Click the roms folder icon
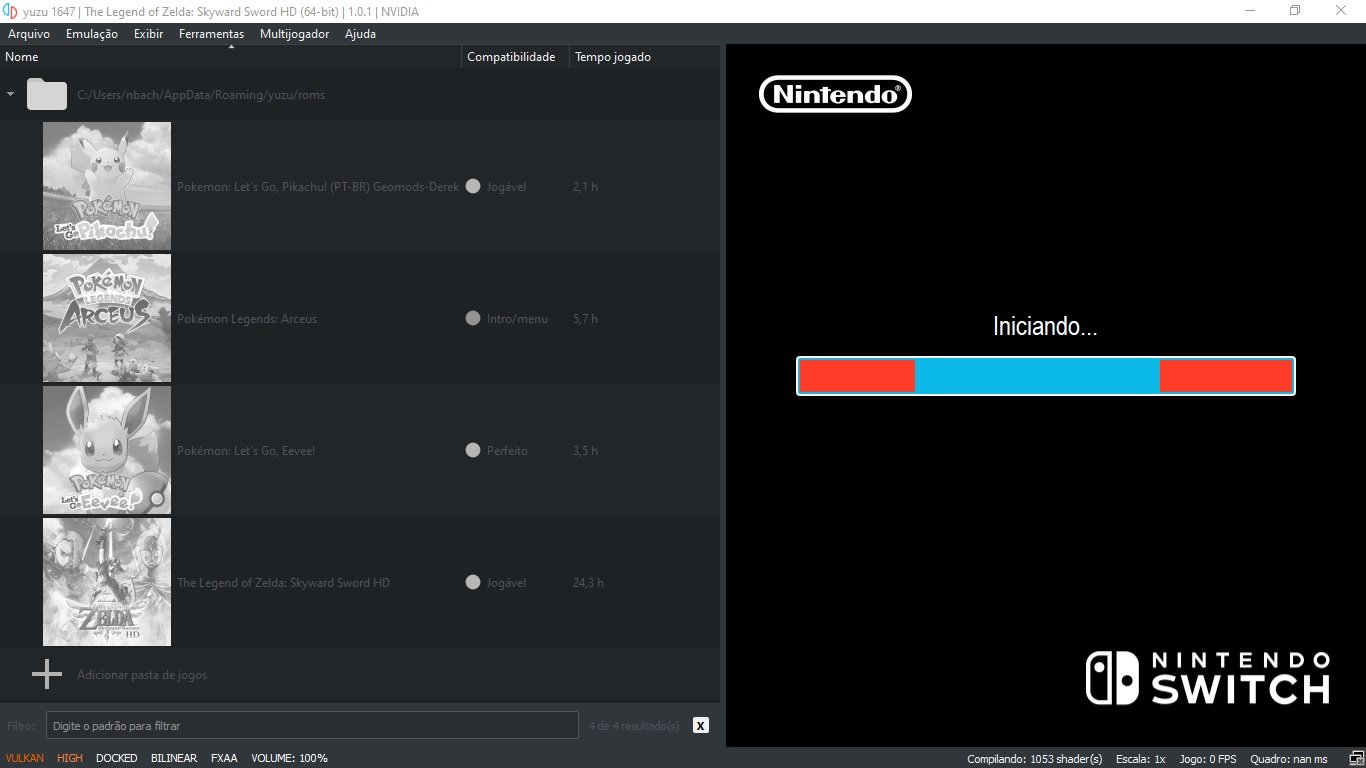Viewport: 1366px width, 768px height. [47, 94]
